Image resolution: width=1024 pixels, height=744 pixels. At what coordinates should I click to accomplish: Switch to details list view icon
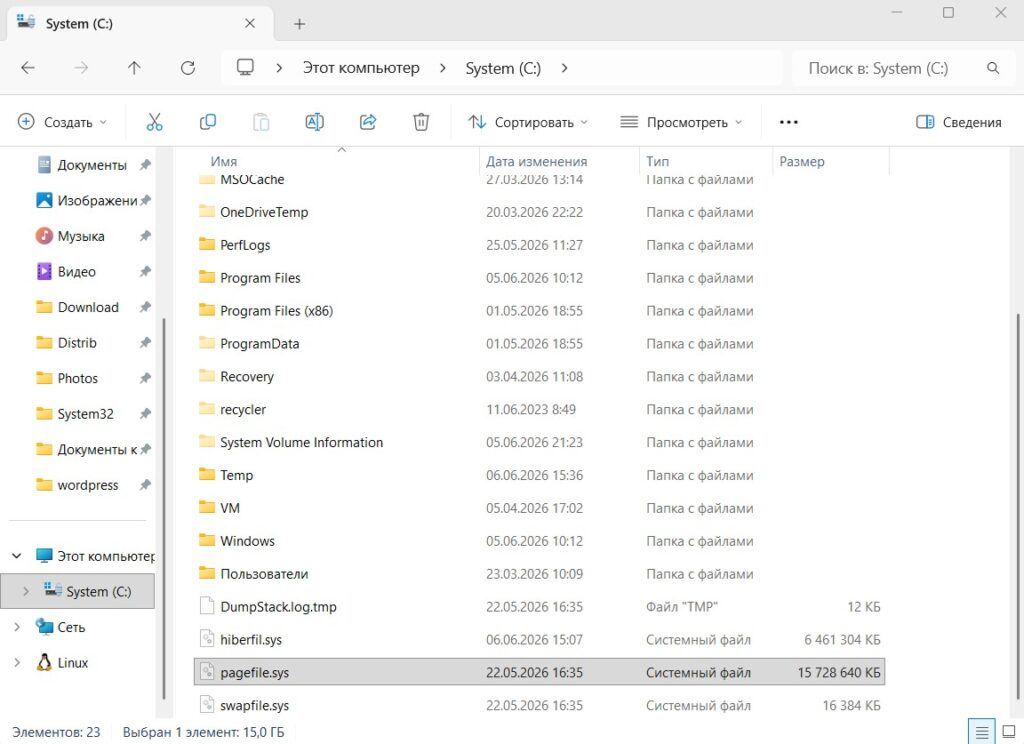(x=982, y=732)
